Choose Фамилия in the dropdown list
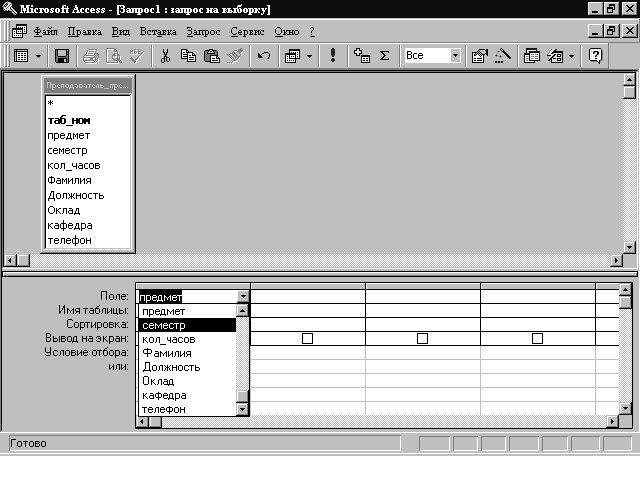The image size is (640, 480). [x=187, y=353]
